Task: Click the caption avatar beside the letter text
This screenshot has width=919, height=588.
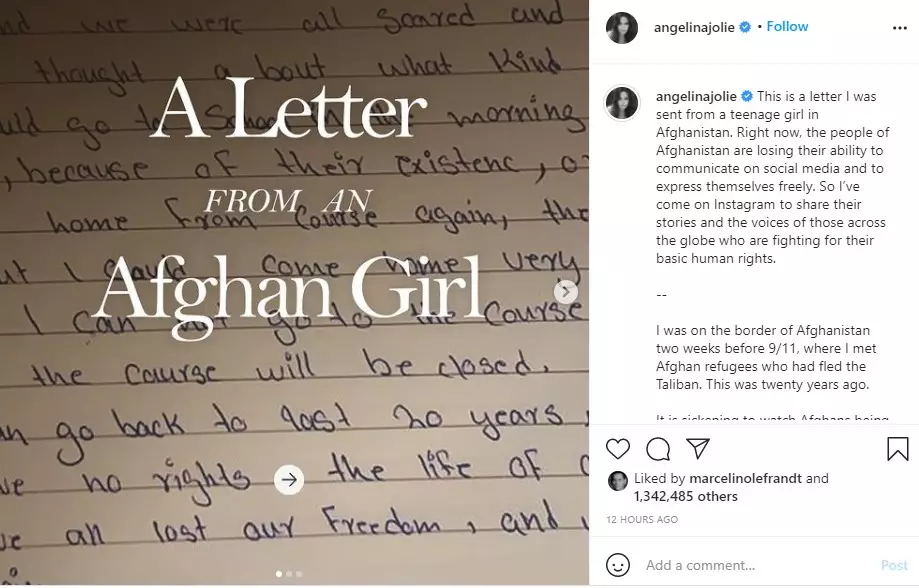Action: click(x=622, y=102)
